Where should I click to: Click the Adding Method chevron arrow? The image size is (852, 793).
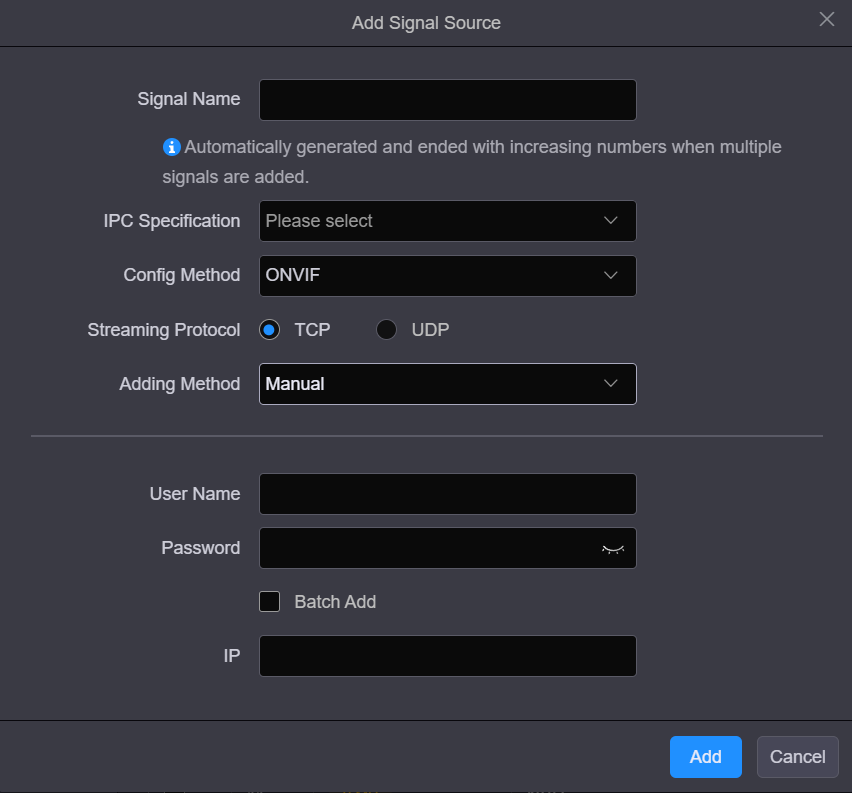tap(611, 384)
